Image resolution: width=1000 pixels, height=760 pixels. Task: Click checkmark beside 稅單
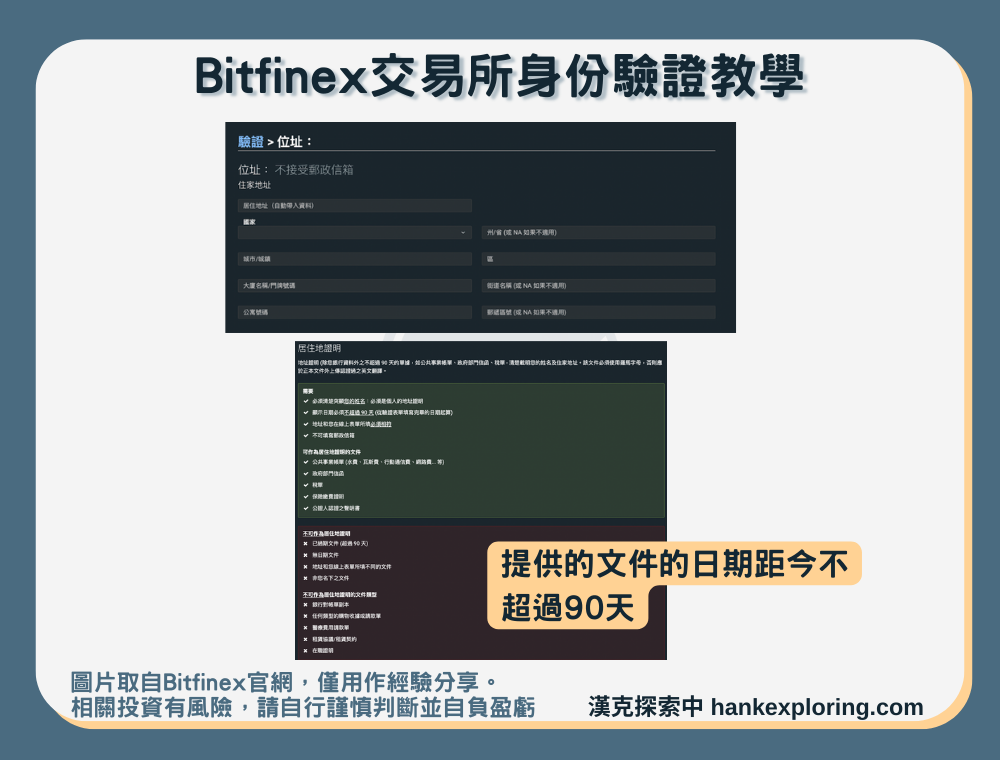tap(306, 485)
